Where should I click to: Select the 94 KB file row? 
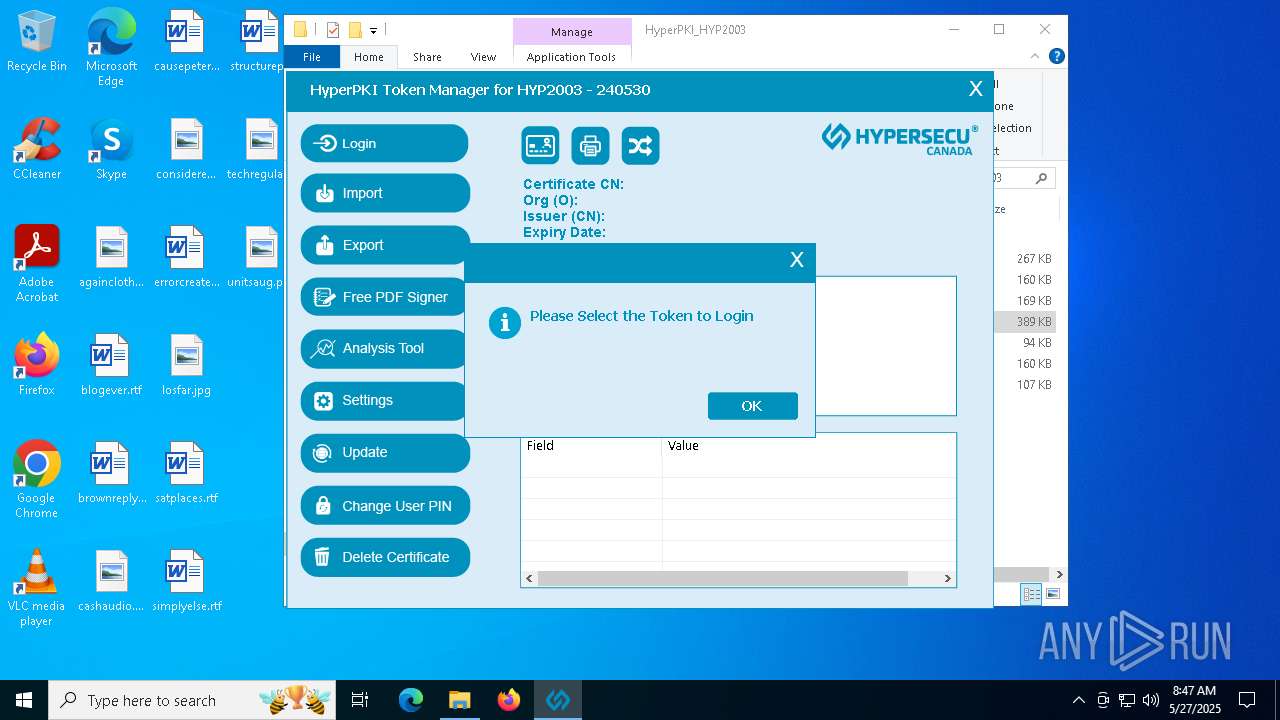(x=1025, y=342)
